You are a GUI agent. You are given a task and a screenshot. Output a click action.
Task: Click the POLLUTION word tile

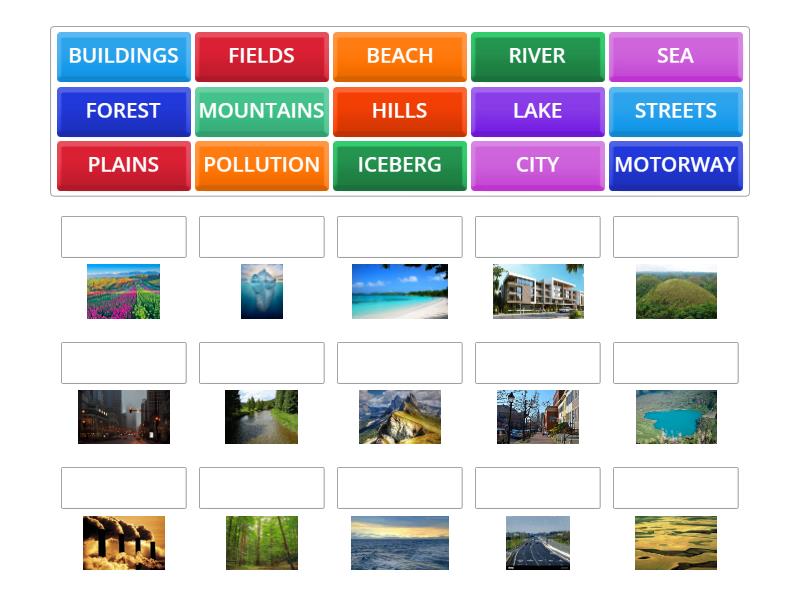click(261, 166)
